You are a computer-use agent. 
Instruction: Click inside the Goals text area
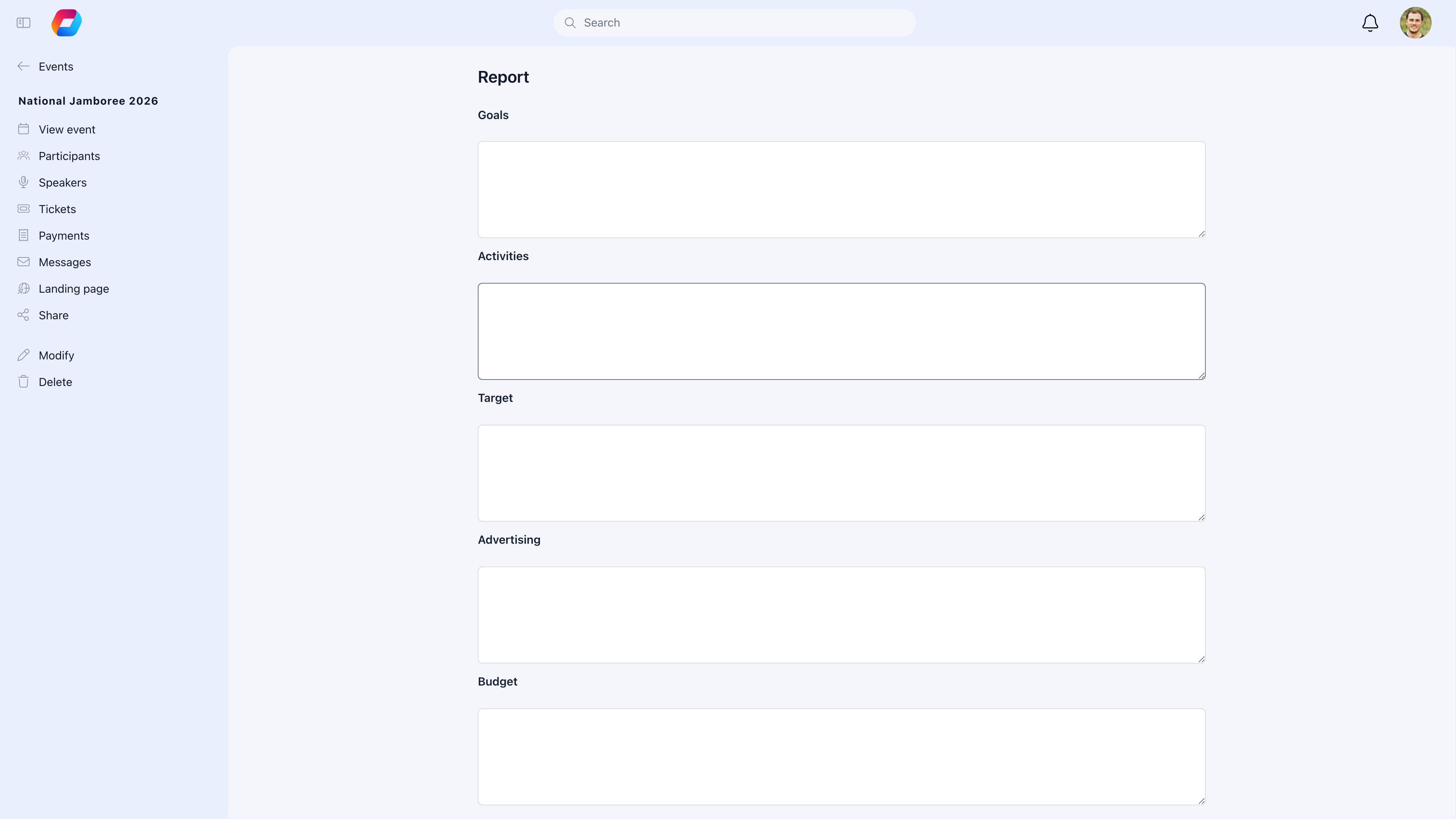(x=841, y=189)
